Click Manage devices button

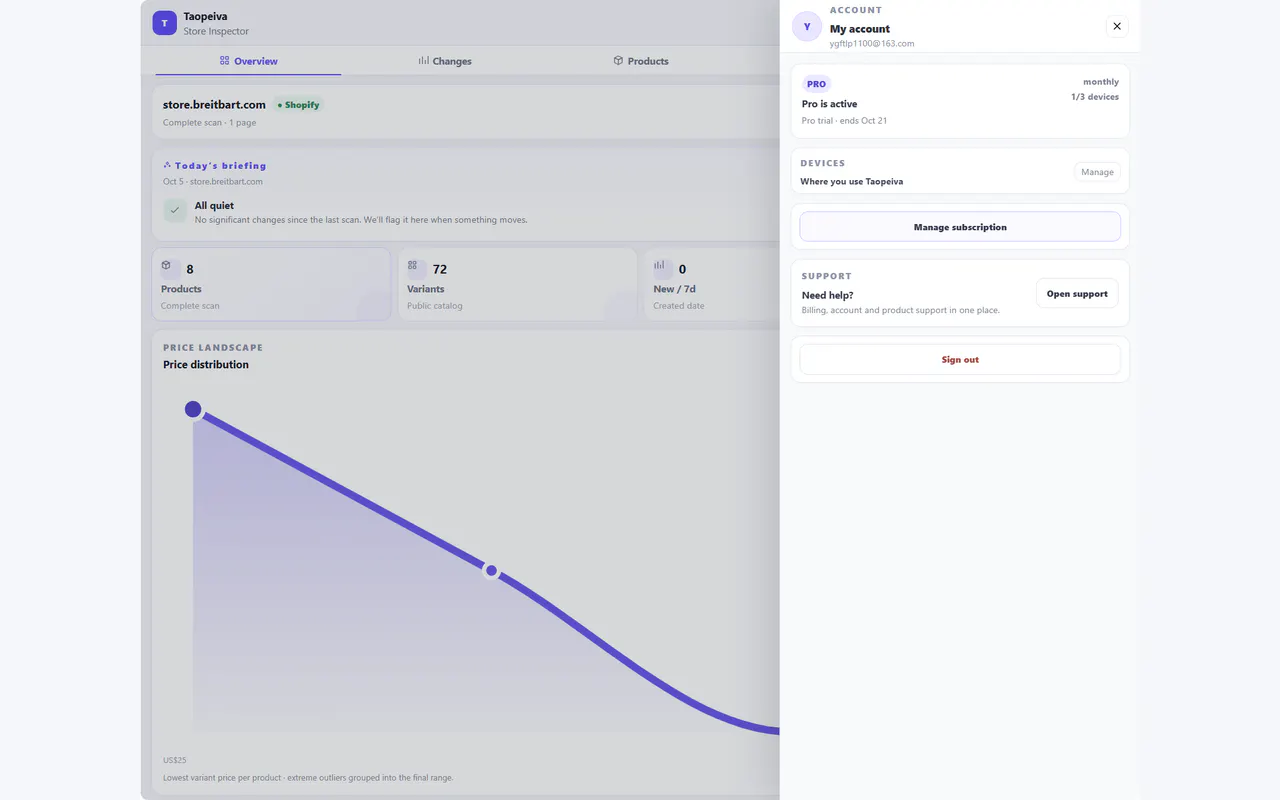[1097, 172]
